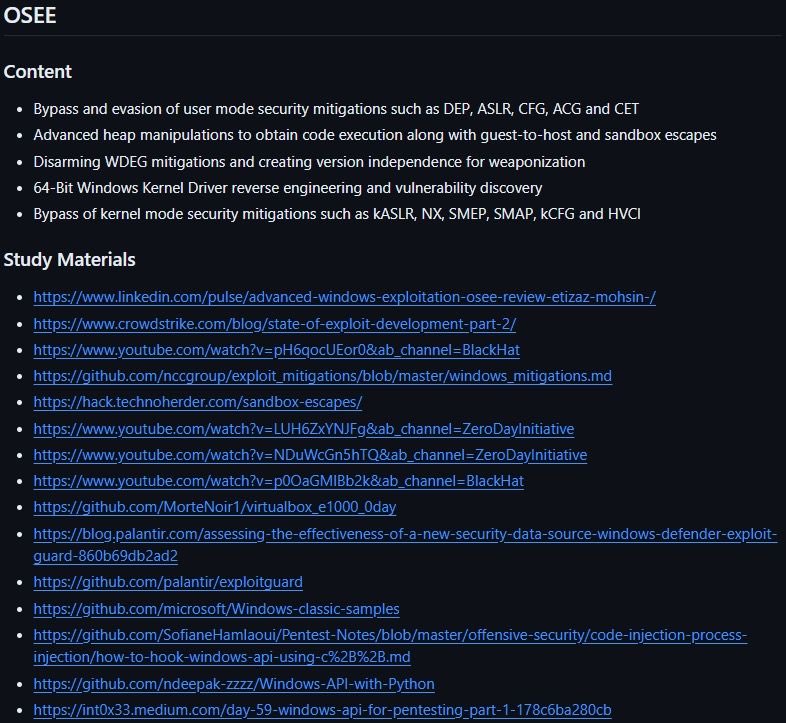Screen dimensions: 786x723
Task: Open CrowdStrike state-of-exploit-development part 2 link
Action: (275, 324)
